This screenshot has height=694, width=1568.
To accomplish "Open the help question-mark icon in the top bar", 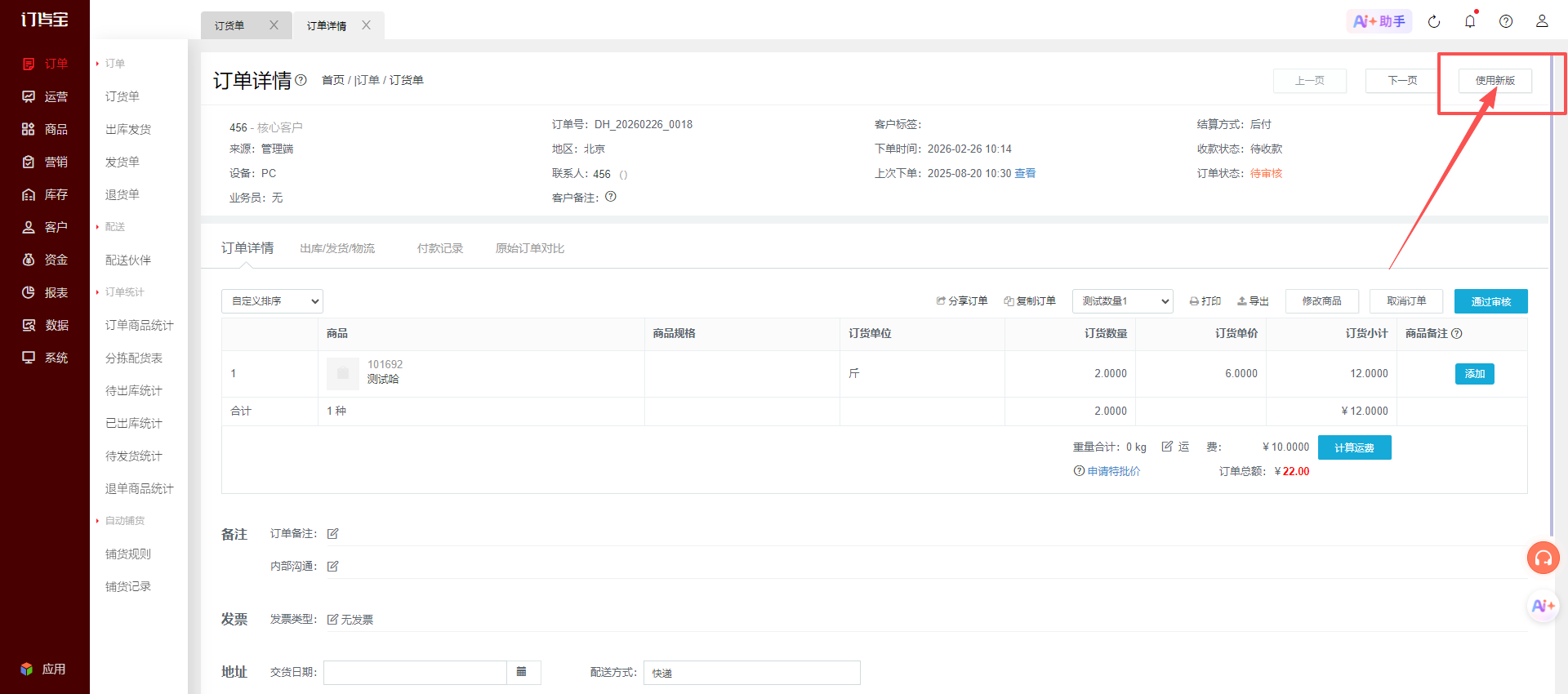I will (x=1506, y=22).
